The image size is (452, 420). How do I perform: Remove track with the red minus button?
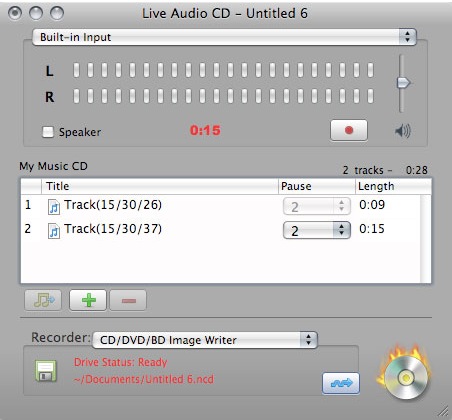(128, 300)
